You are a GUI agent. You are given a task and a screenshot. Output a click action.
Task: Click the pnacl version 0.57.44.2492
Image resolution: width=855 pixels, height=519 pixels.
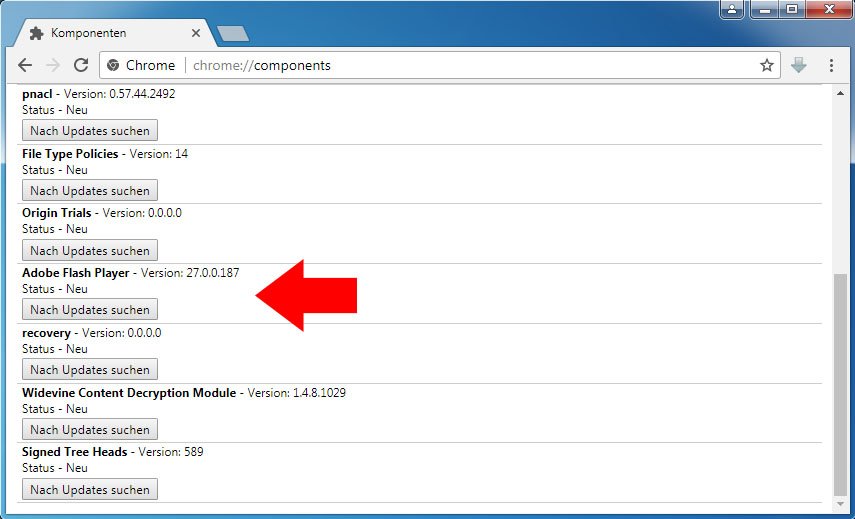142,94
